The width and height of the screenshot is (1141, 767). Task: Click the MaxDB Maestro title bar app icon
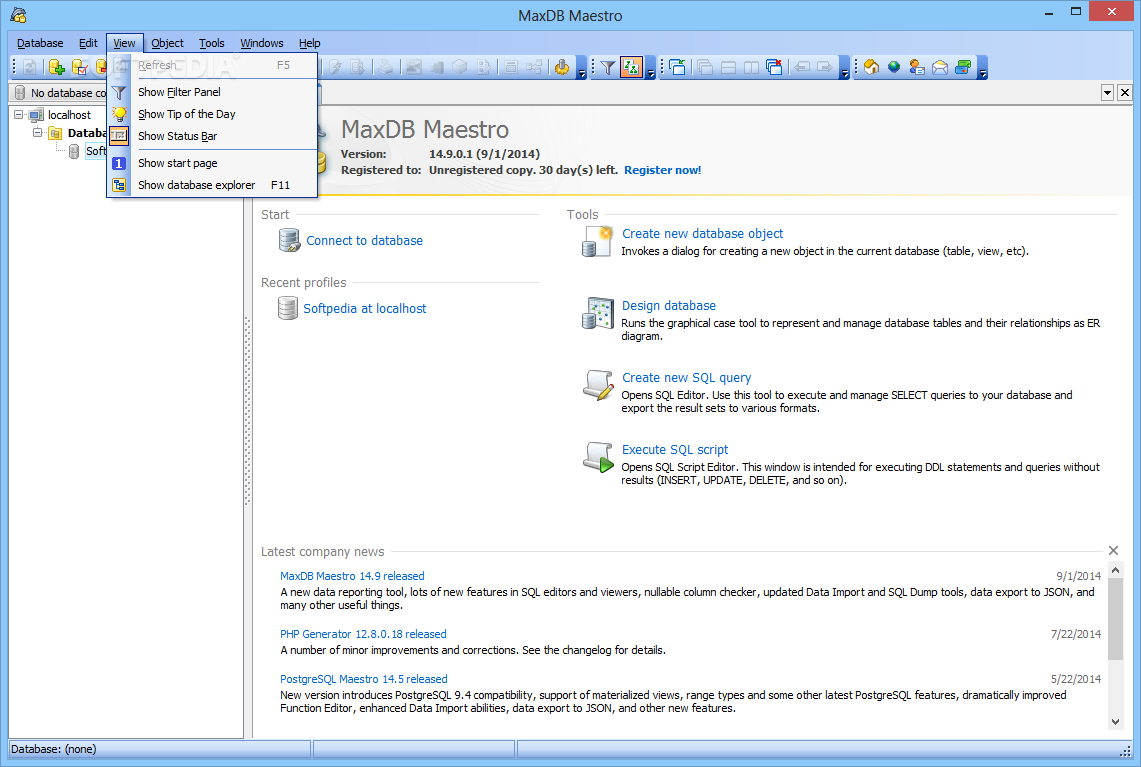[19, 15]
